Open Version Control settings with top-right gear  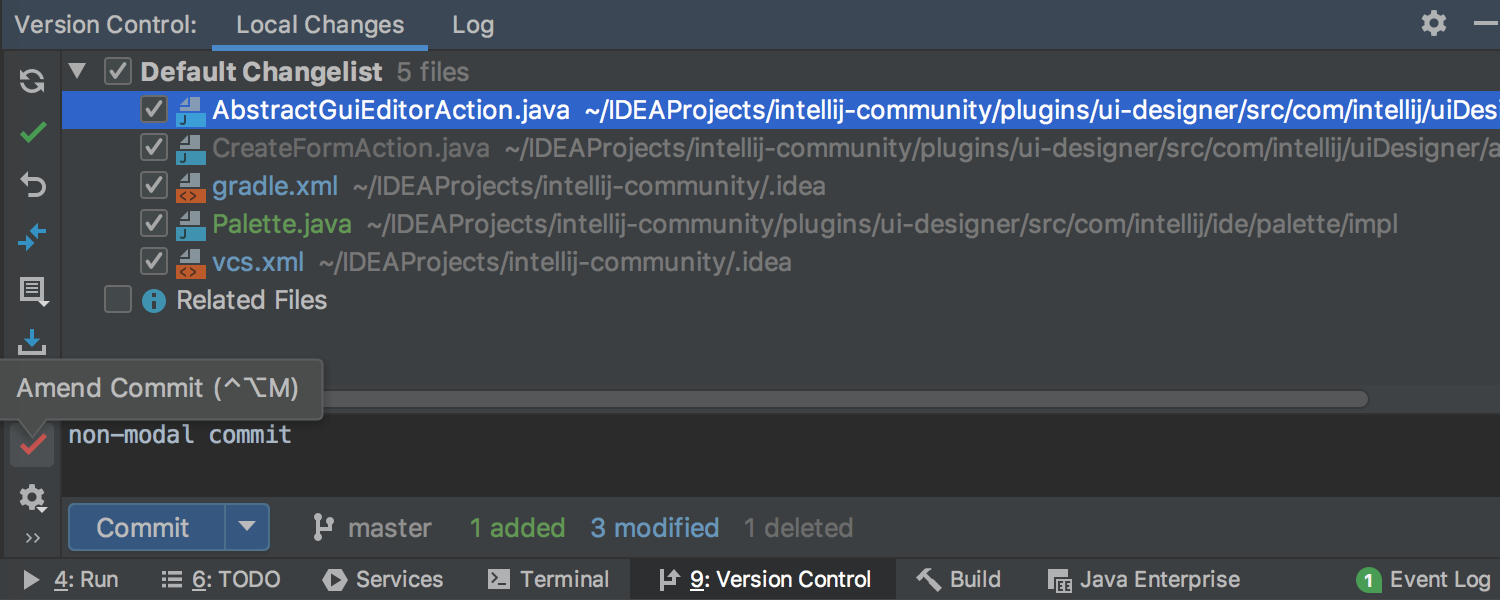(x=1434, y=22)
